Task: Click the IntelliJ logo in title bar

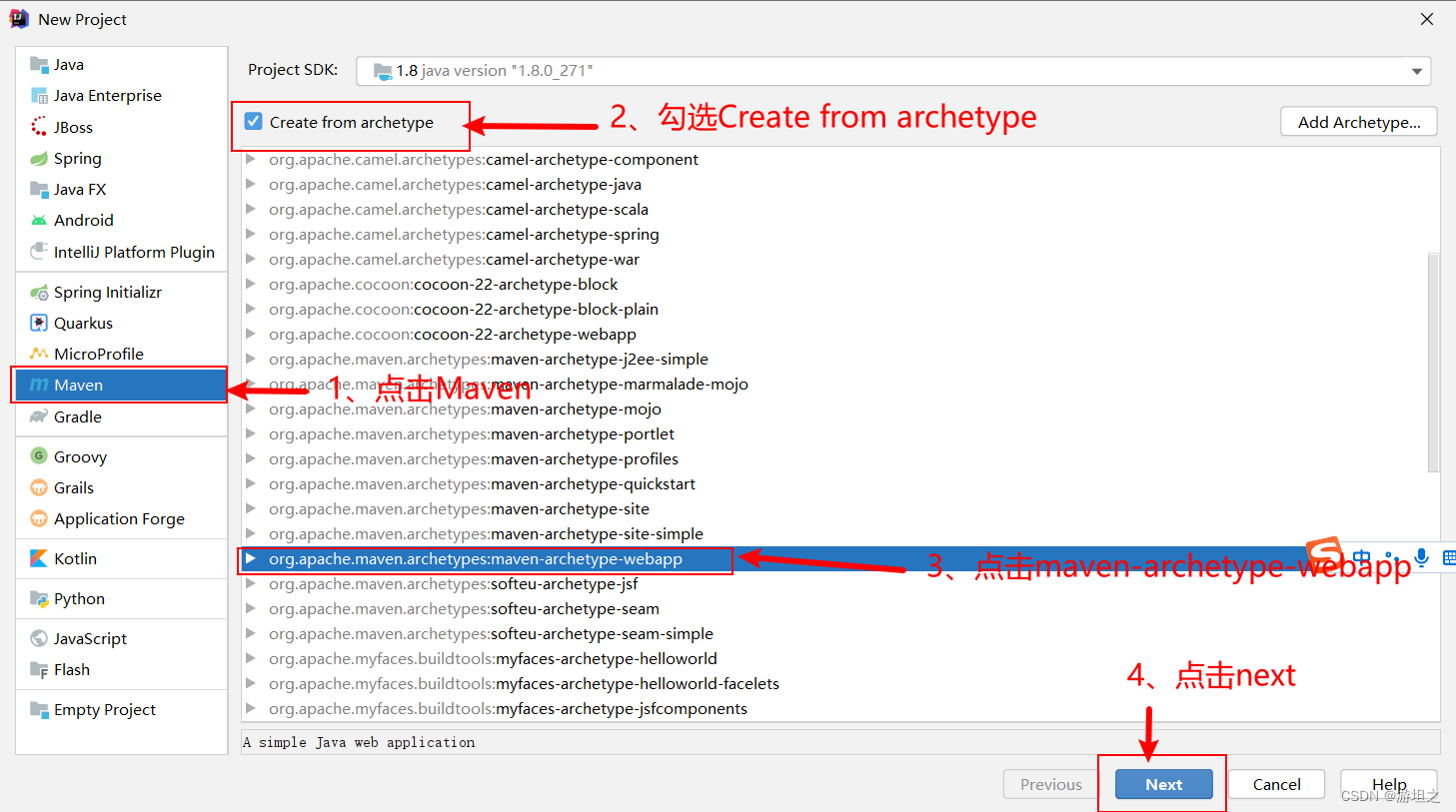Action: point(19,19)
